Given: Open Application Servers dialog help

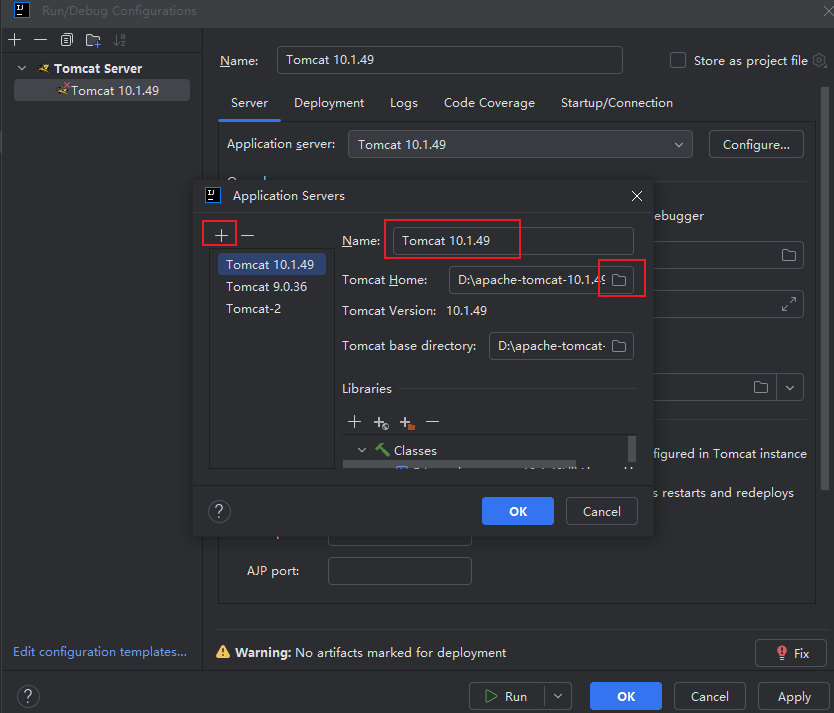Looking at the screenshot, I should point(219,511).
